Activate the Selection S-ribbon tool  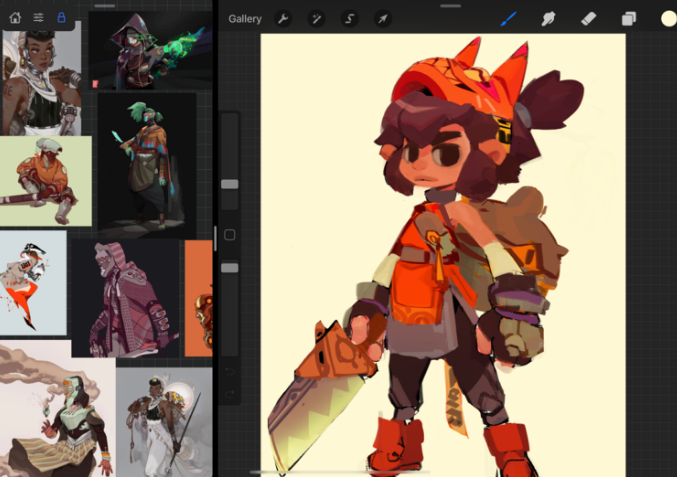(349, 19)
